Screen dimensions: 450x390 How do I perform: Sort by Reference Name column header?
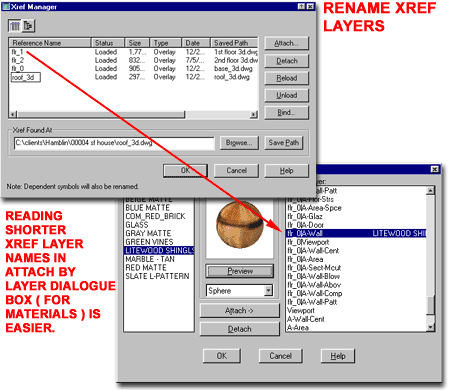point(50,43)
